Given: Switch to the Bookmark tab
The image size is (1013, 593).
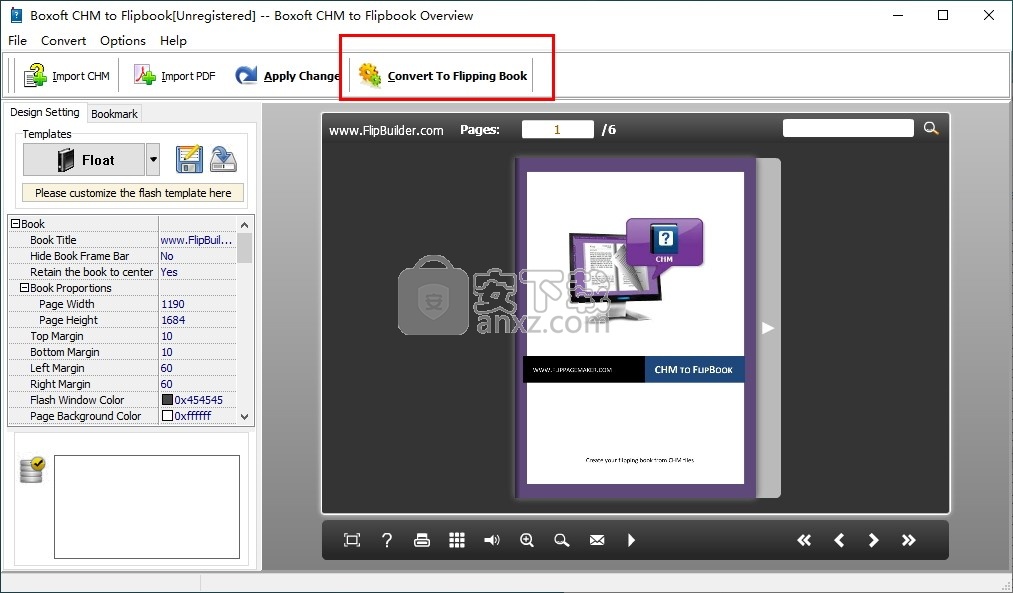Looking at the screenshot, I should point(114,114).
